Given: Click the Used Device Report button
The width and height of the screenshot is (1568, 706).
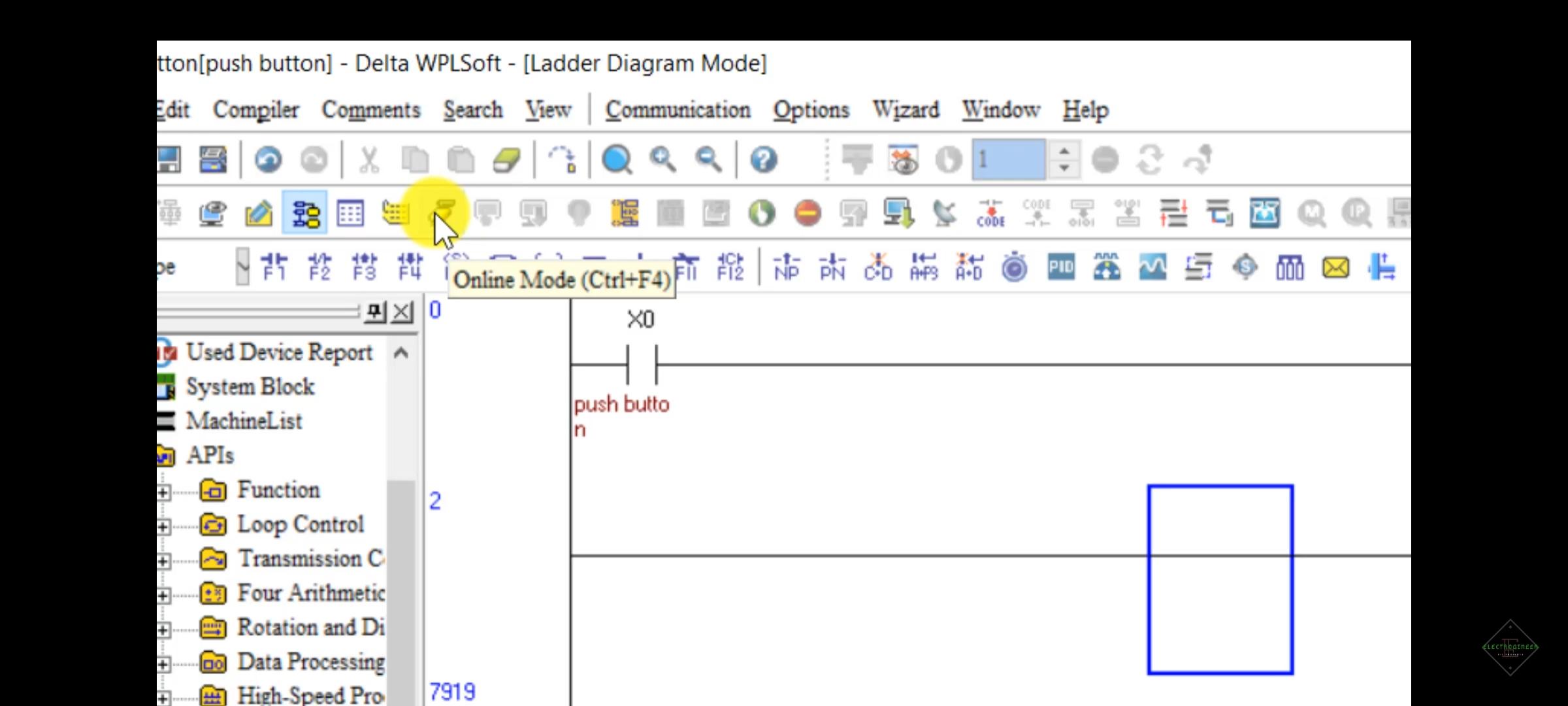Looking at the screenshot, I should tap(279, 353).
